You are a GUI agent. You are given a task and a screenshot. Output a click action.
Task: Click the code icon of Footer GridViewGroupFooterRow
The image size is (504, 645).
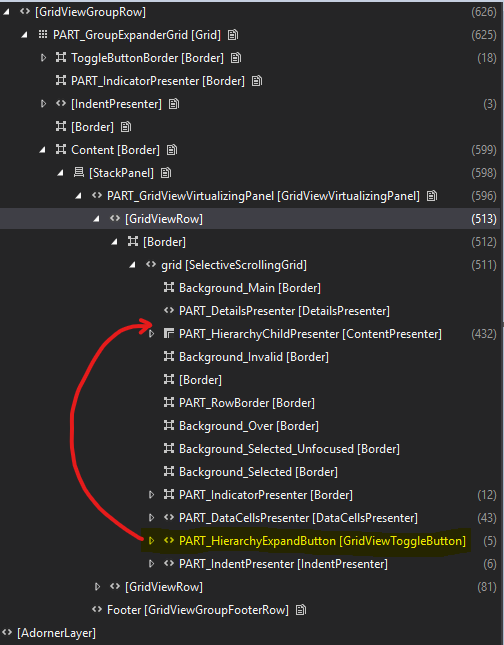(x=97, y=610)
